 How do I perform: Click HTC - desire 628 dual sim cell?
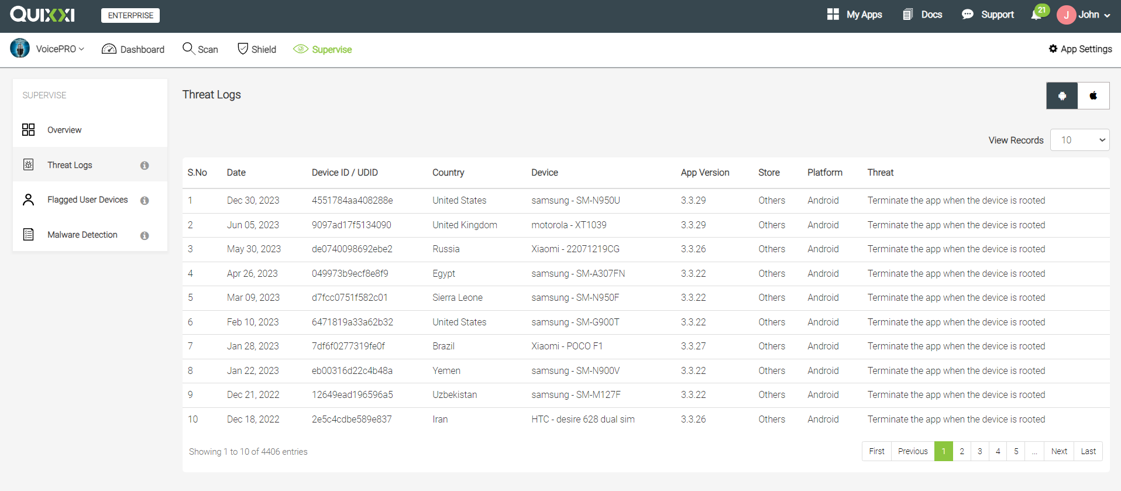pyautogui.click(x=583, y=420)
